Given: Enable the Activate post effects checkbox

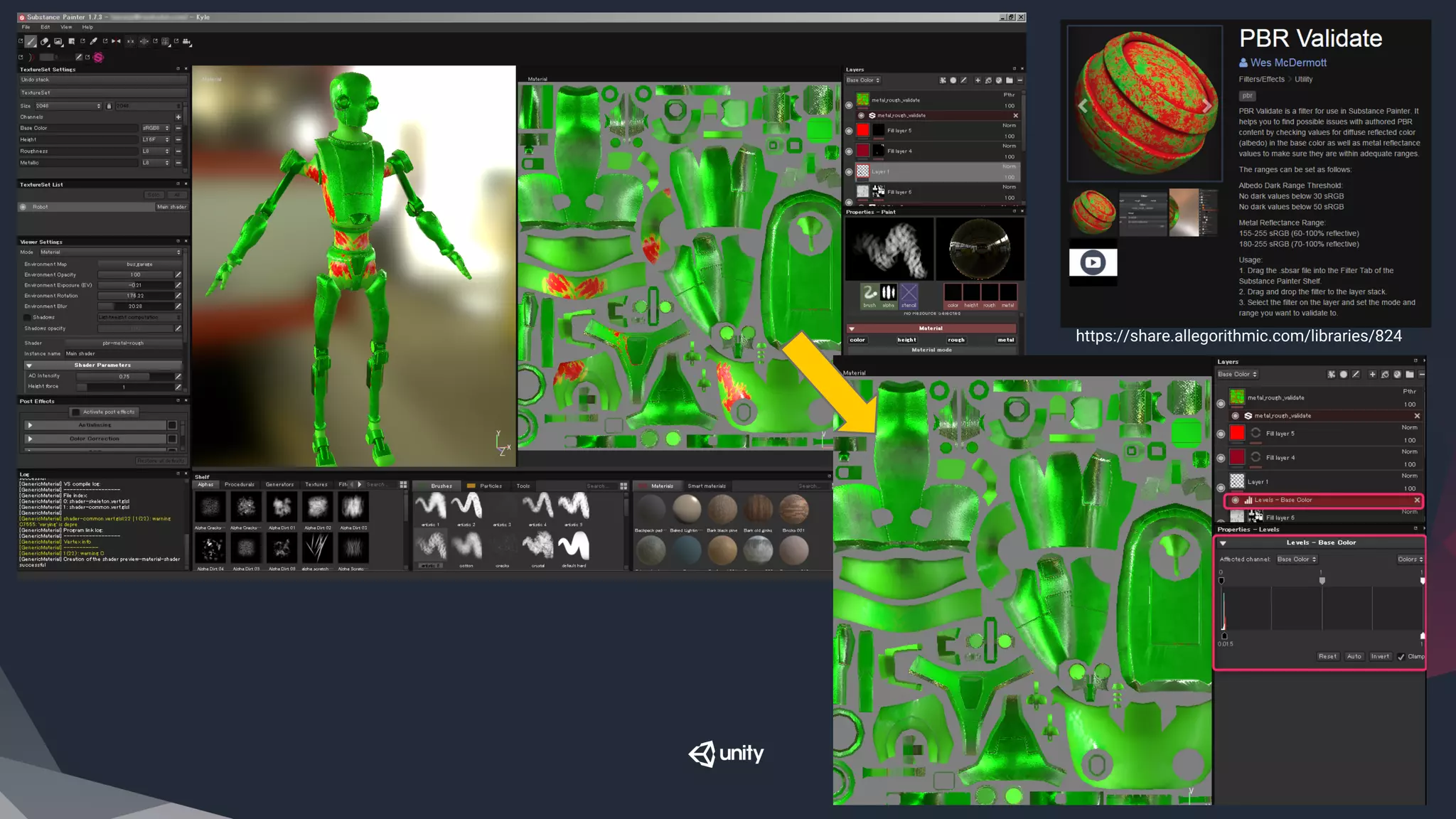Looking at the screenshot, I should (x=76, y=412).
